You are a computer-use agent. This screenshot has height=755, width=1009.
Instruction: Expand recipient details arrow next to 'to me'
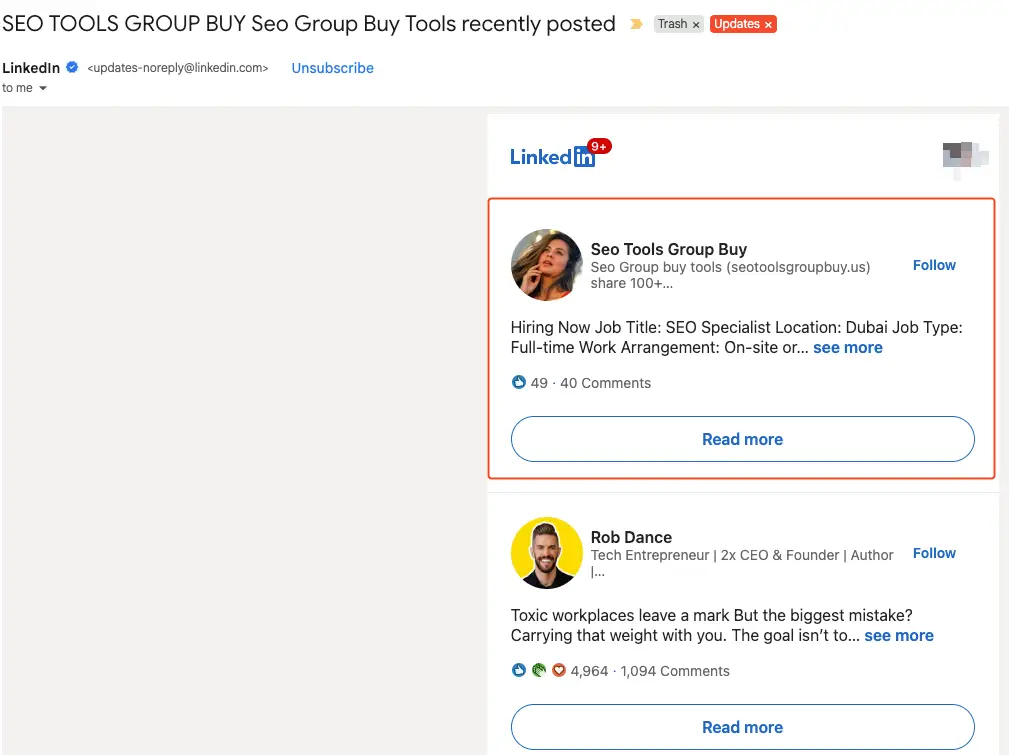(43, 89)
